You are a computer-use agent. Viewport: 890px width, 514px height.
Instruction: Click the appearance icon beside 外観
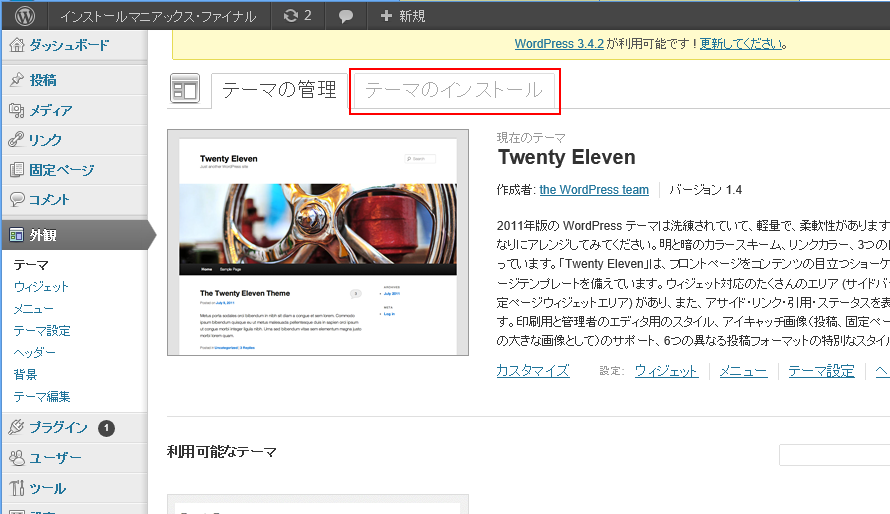pyautogui.click(x=17, y=235)
